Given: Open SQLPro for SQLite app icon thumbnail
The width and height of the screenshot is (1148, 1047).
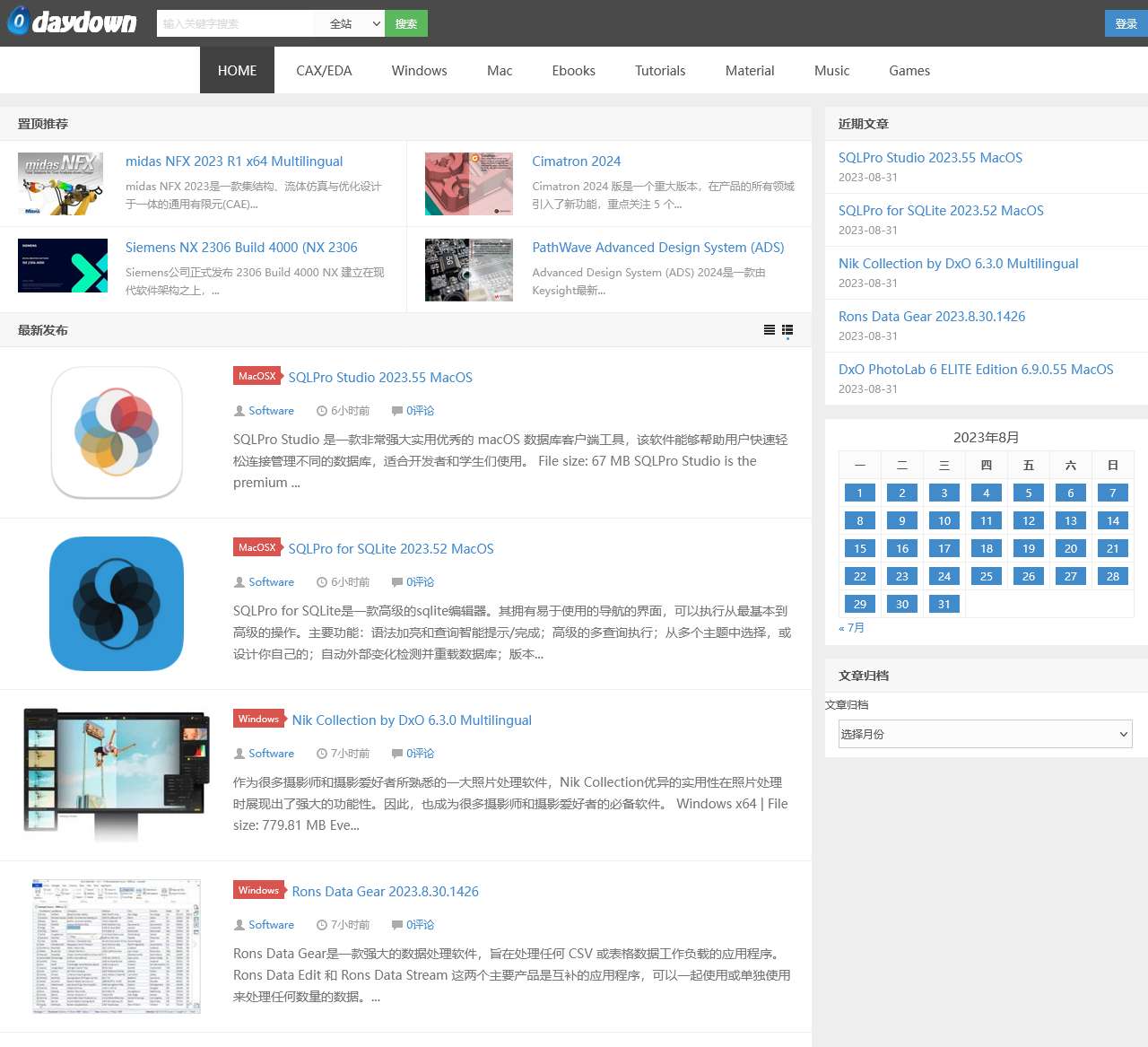Looking at the screenshot, I should pos(117,604).
